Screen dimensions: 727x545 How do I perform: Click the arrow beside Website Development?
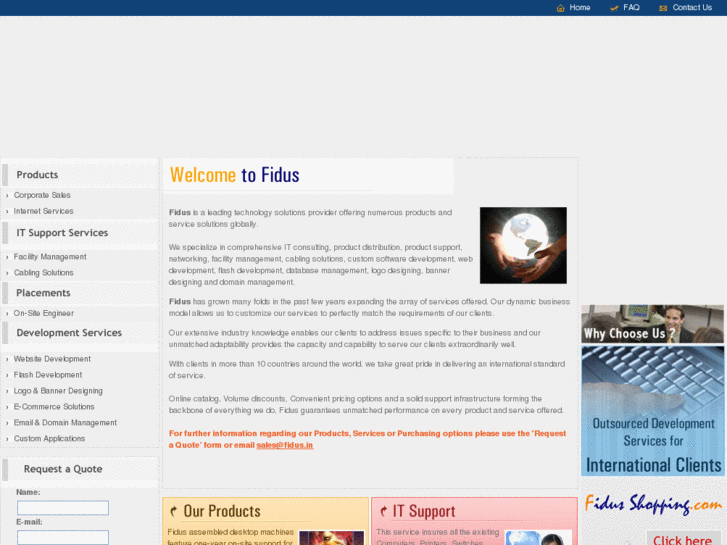click(x=7, y=359)
